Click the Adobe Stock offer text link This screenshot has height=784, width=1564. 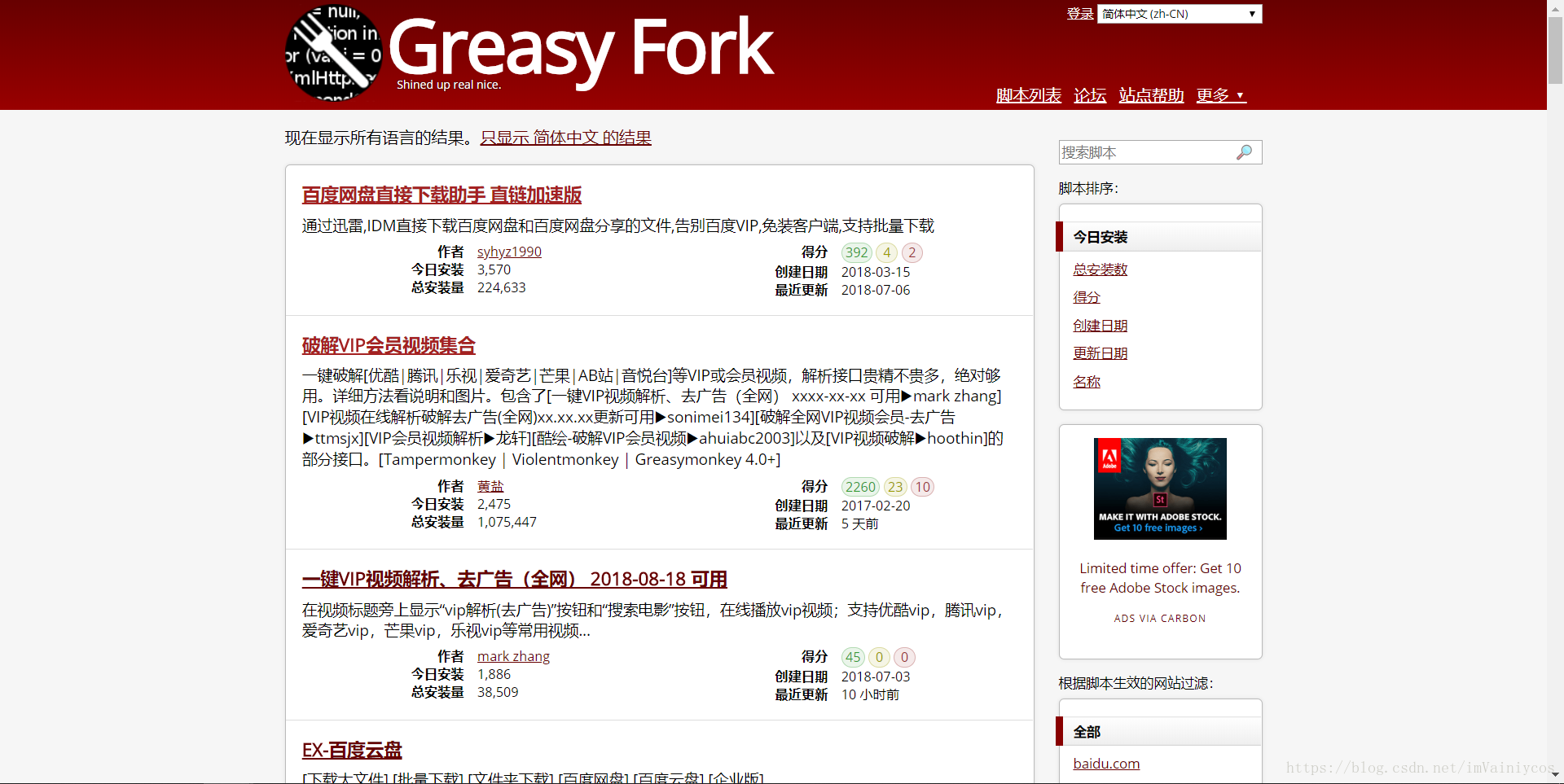(x=1160, y=578)
